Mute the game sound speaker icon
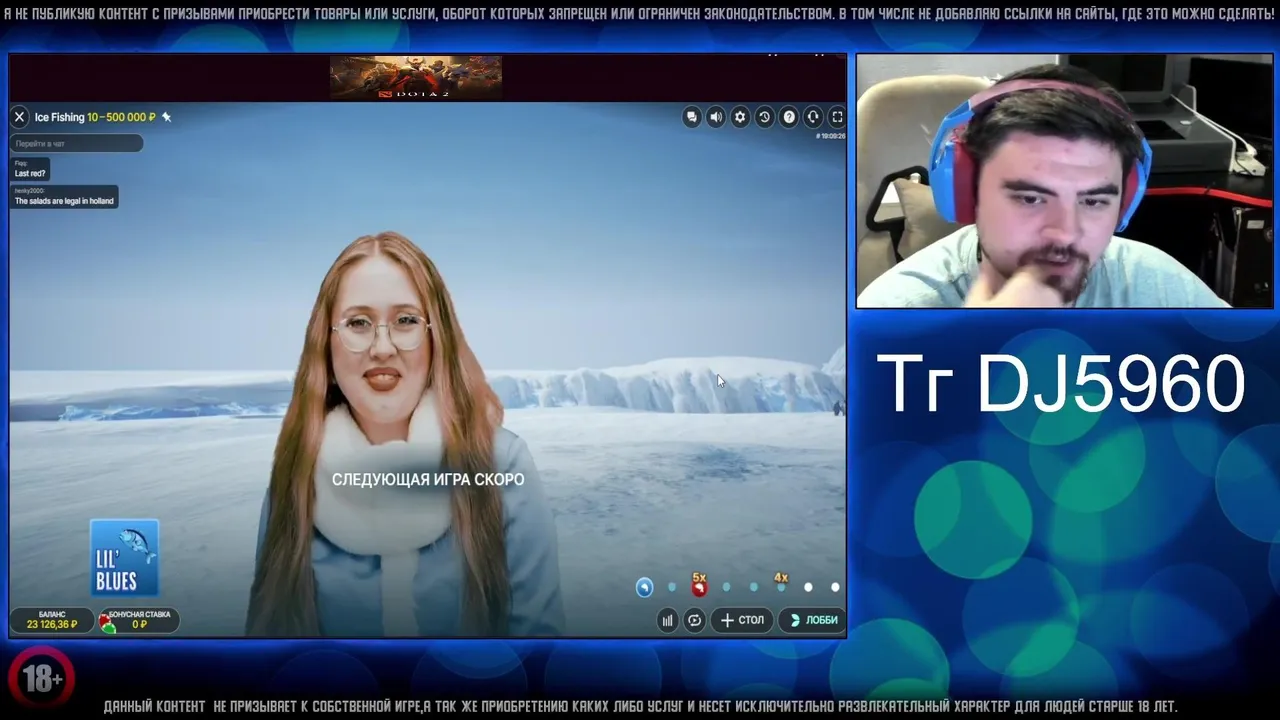Image resolution: width=1280 pixels, height=720 pixels. coord(716,117)
